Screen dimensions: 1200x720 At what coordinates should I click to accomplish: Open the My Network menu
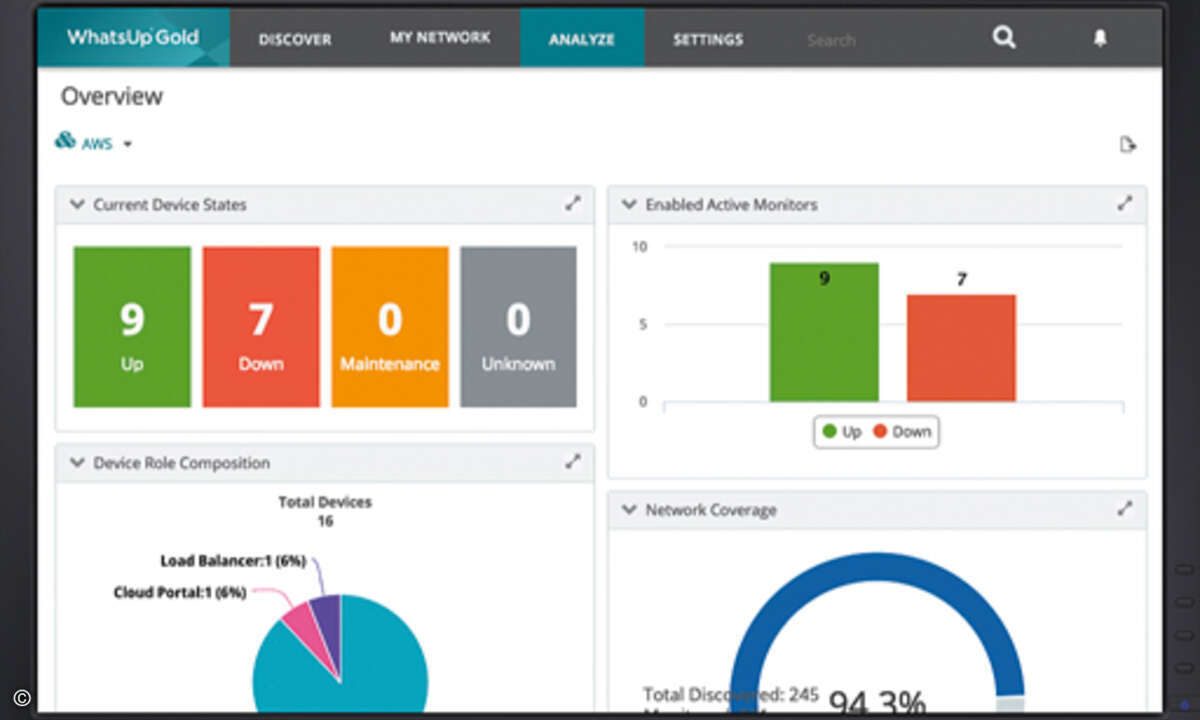(x=440, y=38)
